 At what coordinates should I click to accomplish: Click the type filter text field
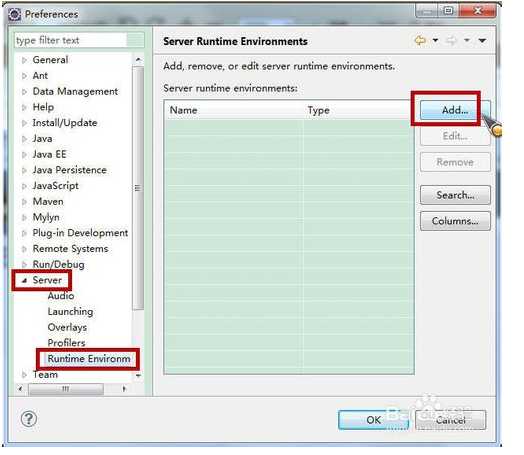coord(79,40)
